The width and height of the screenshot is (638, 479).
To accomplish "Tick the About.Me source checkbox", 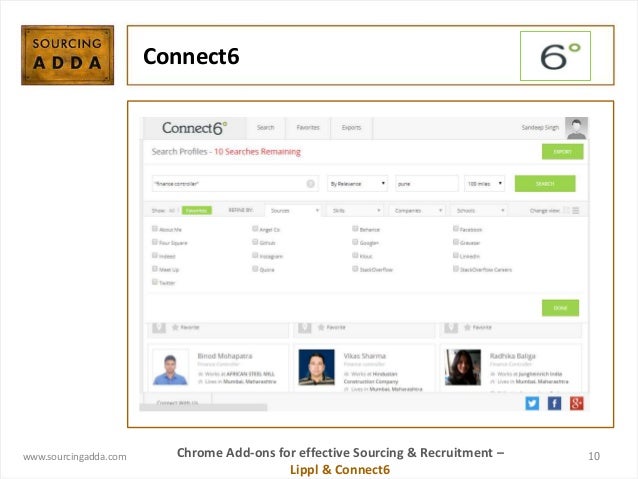I will click(x=155, y=229).
